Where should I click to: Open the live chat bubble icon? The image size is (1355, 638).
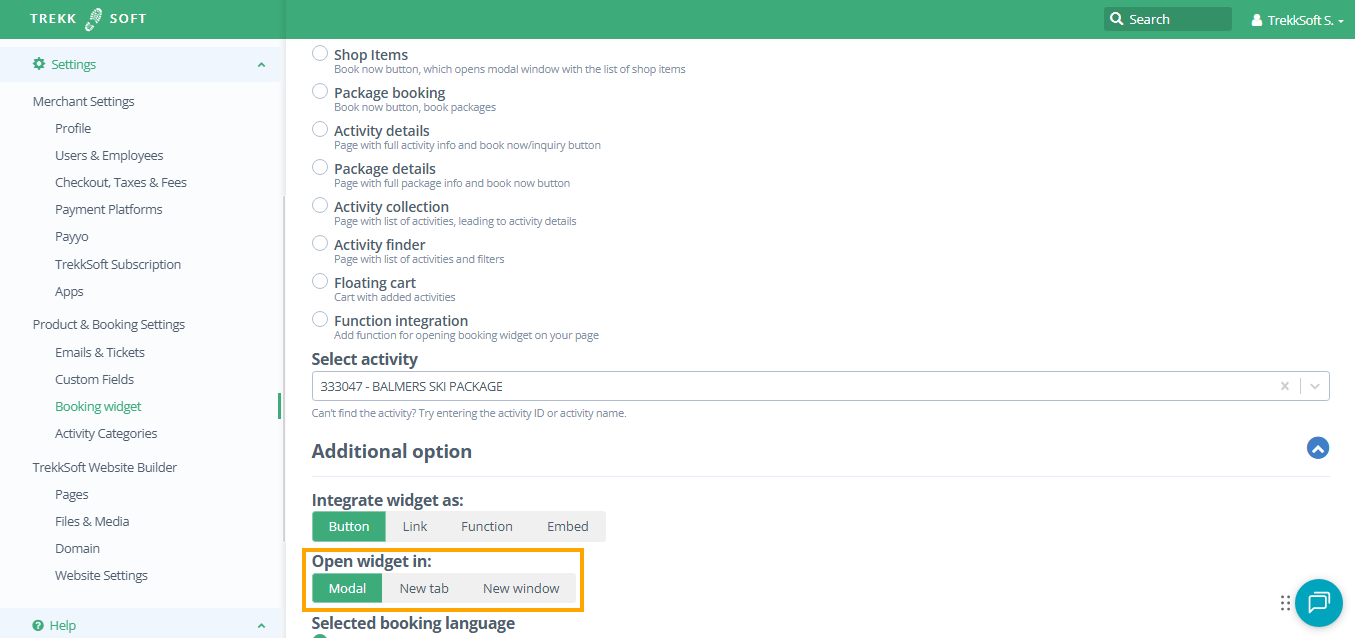1318,602
